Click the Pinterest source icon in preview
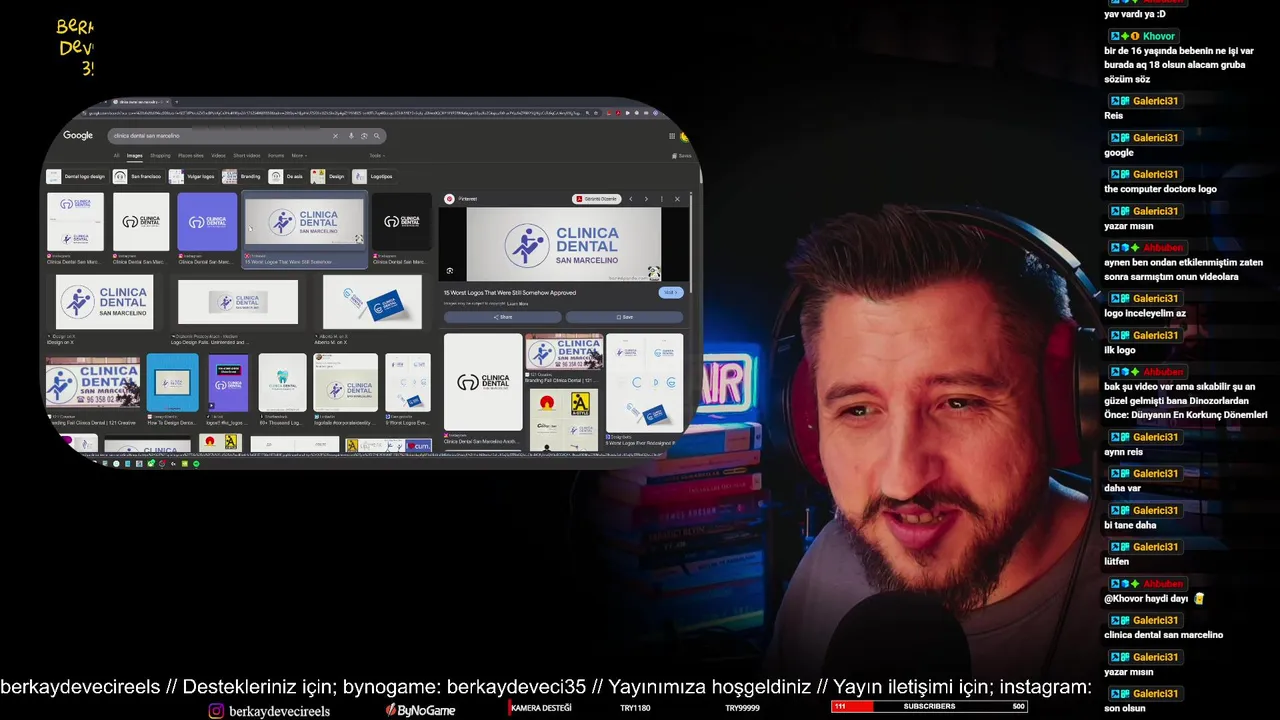The image size is (1280, 720). tap(450, 199)
